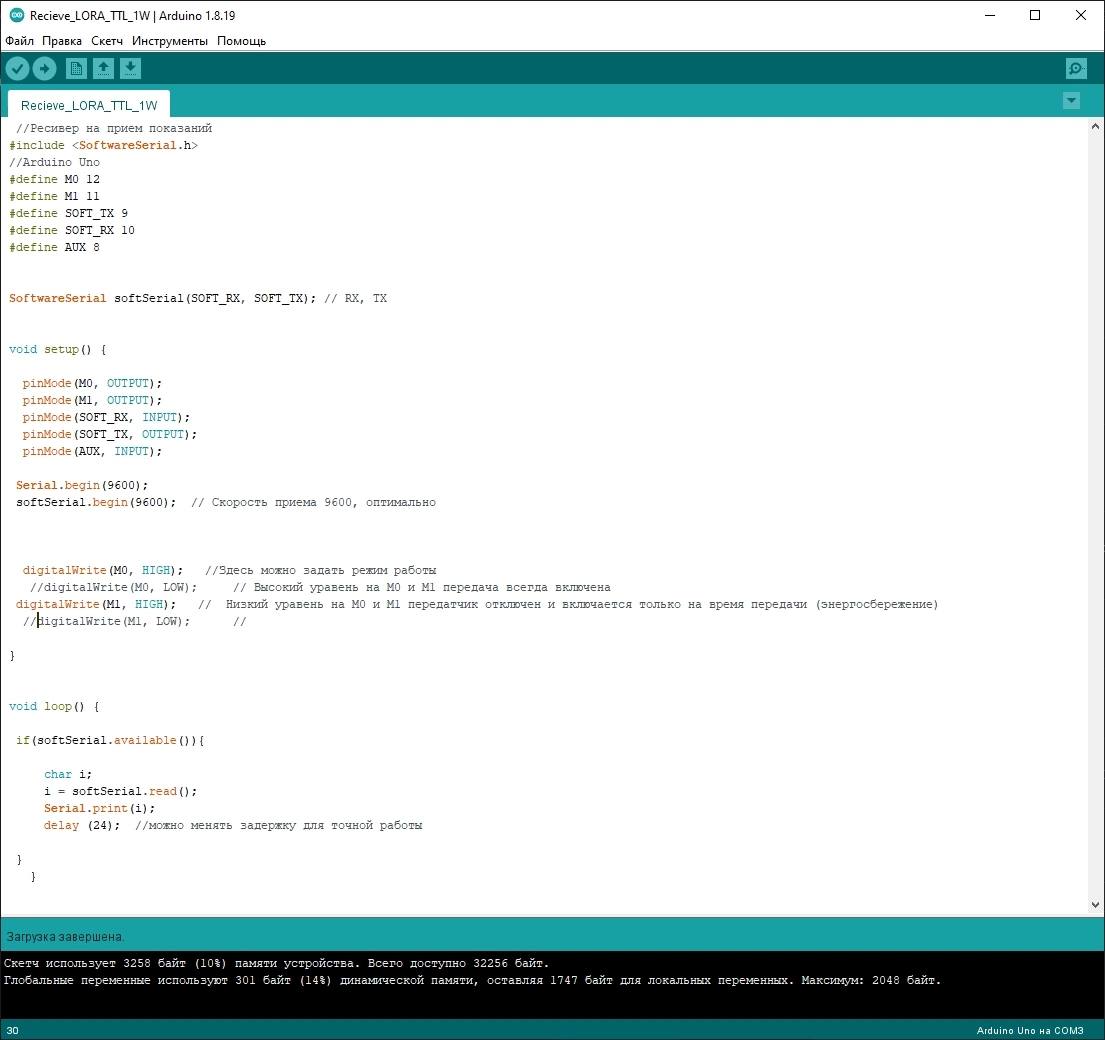Open the Скетч menu
Viewport: 1105px width, 1040px height.
coord(107,41)
